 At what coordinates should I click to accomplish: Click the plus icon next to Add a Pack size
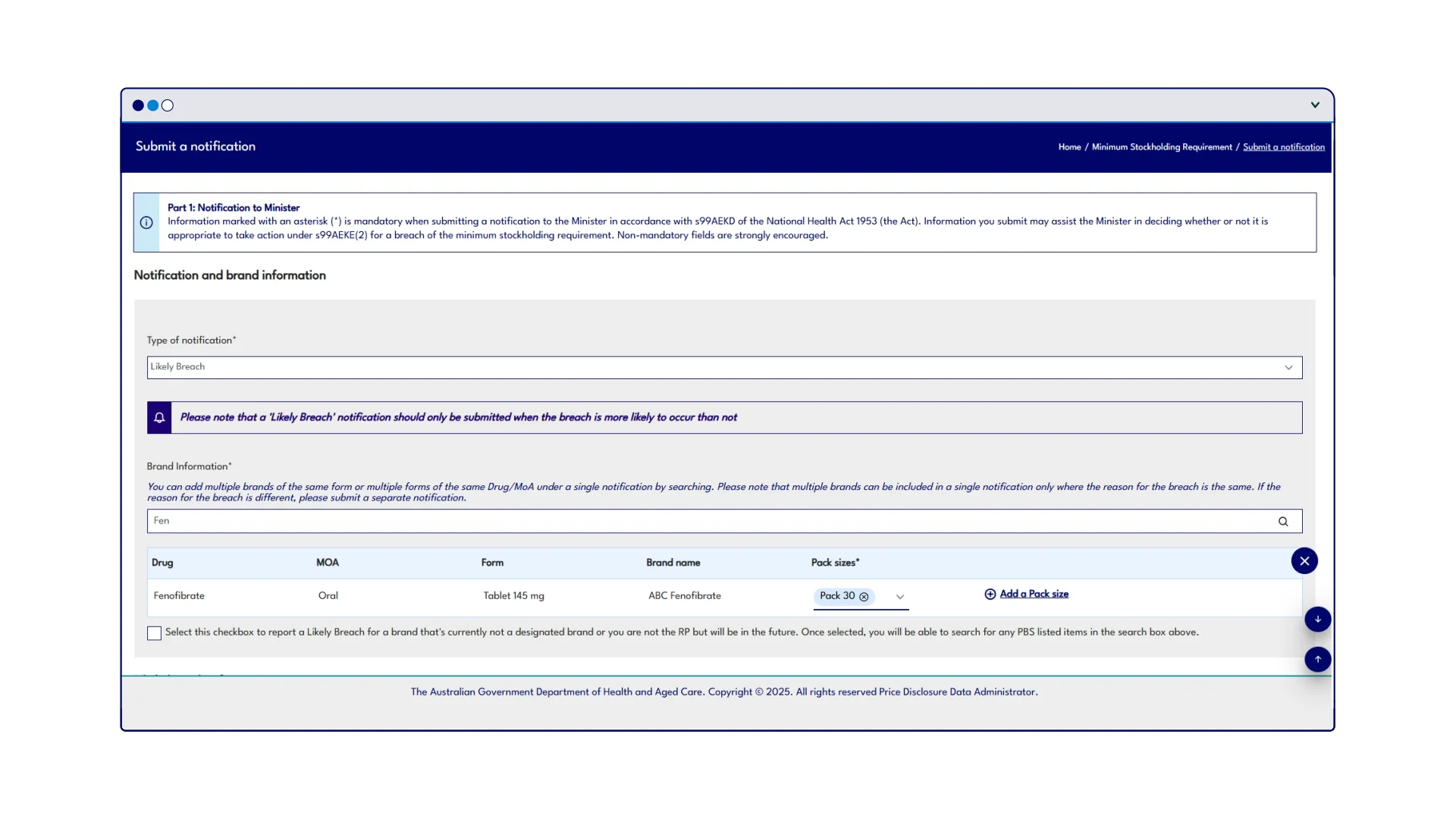pos(990,595)
